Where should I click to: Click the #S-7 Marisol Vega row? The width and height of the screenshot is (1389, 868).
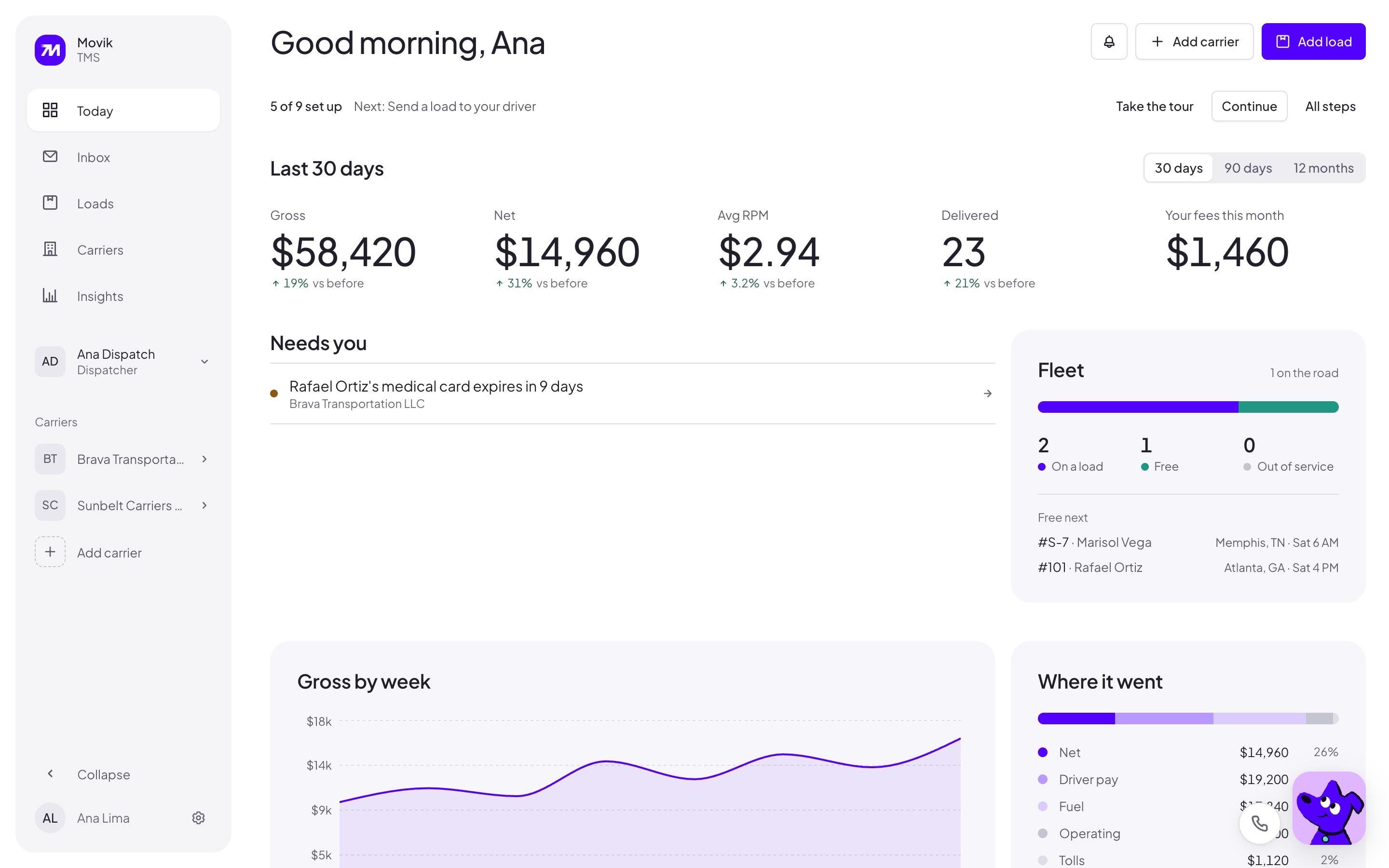coord(1187,542)
